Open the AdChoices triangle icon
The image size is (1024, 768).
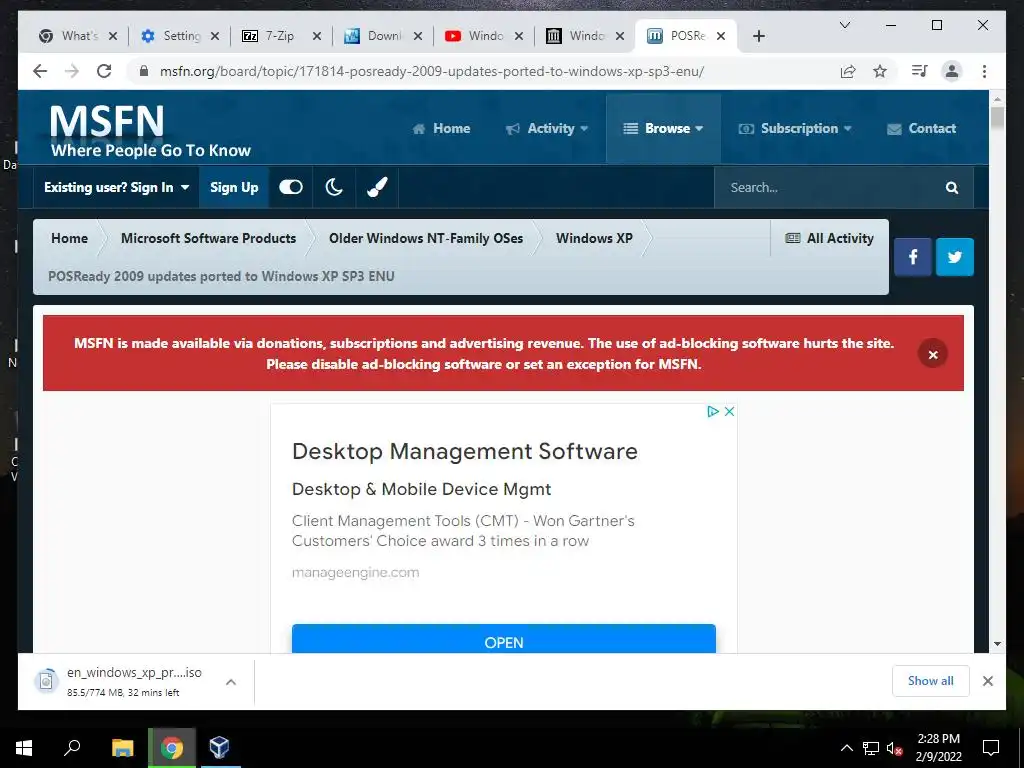pyautogui.click(x=713, y=411)
